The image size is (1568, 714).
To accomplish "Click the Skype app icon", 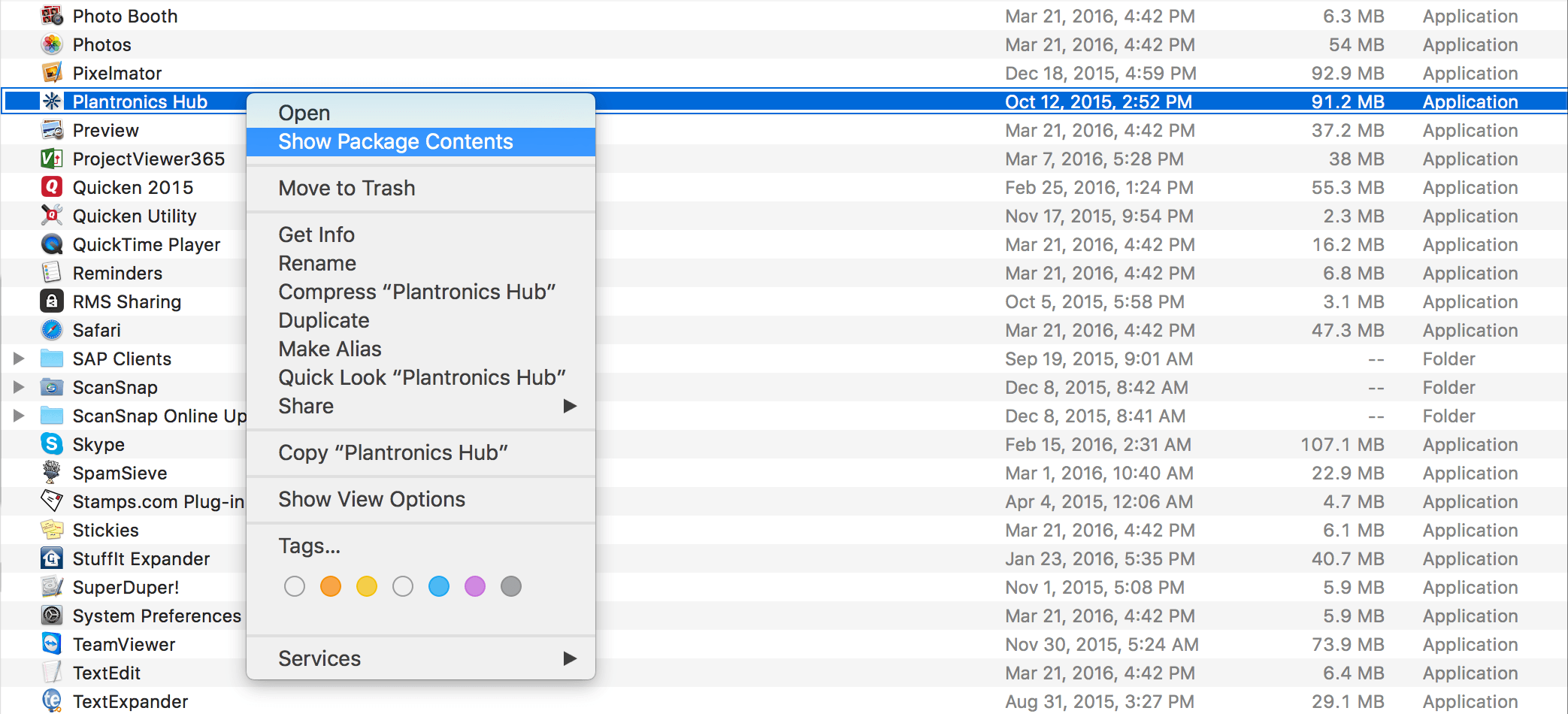I will [52, 444].
